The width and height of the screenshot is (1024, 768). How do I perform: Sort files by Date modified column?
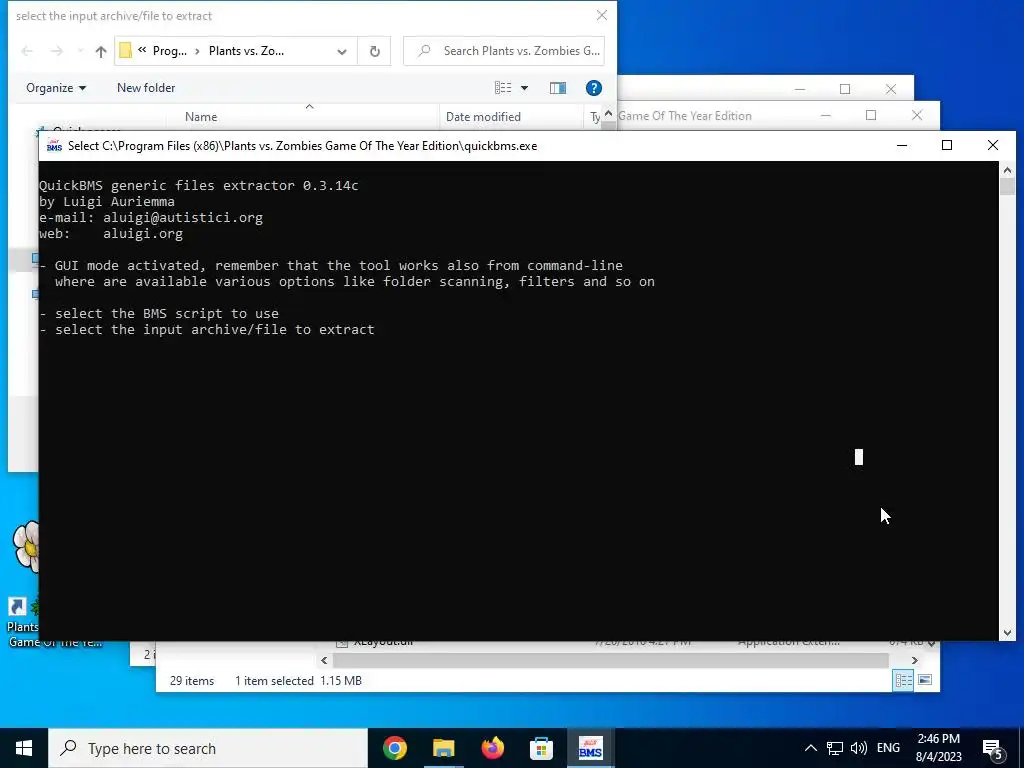tap(483, 117)
